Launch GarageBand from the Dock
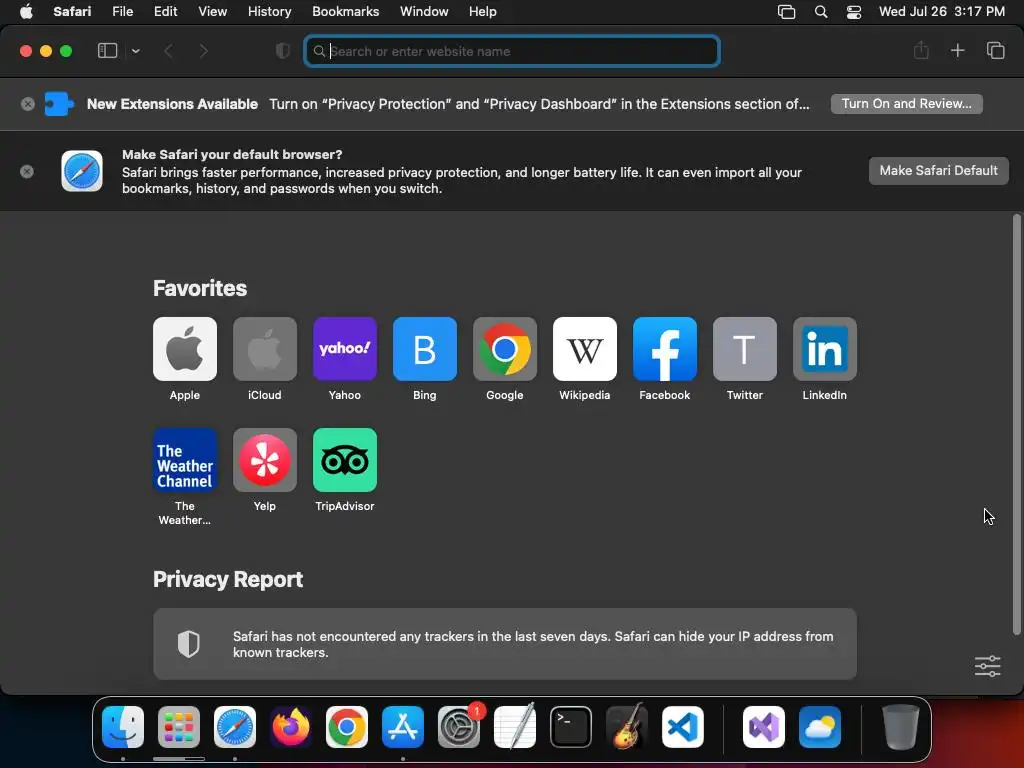 coord(627,726)
